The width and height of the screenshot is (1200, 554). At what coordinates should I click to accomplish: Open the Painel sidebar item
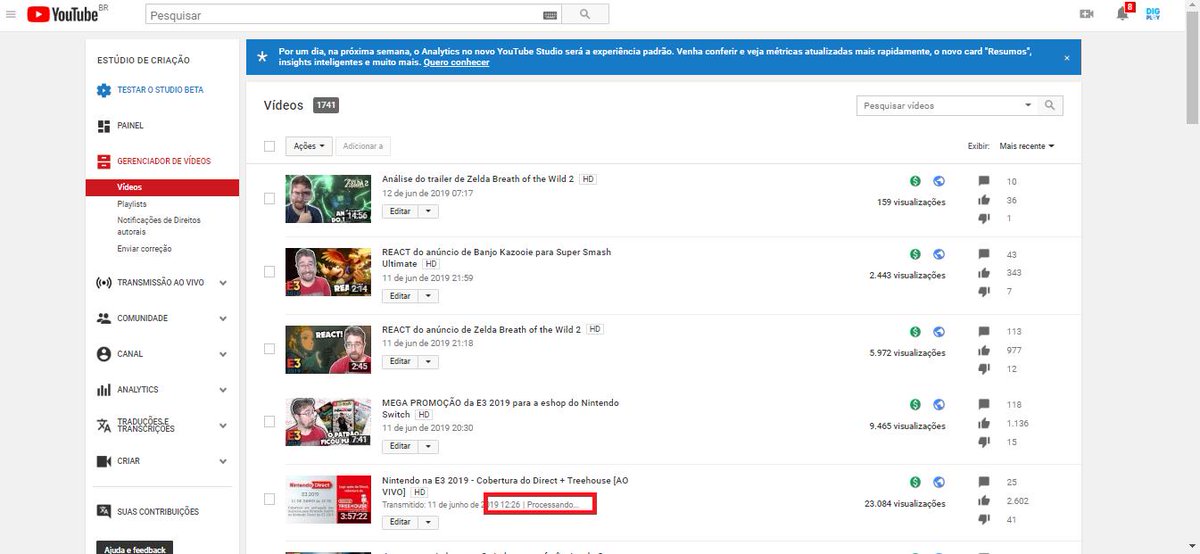(x=130, y=126)
